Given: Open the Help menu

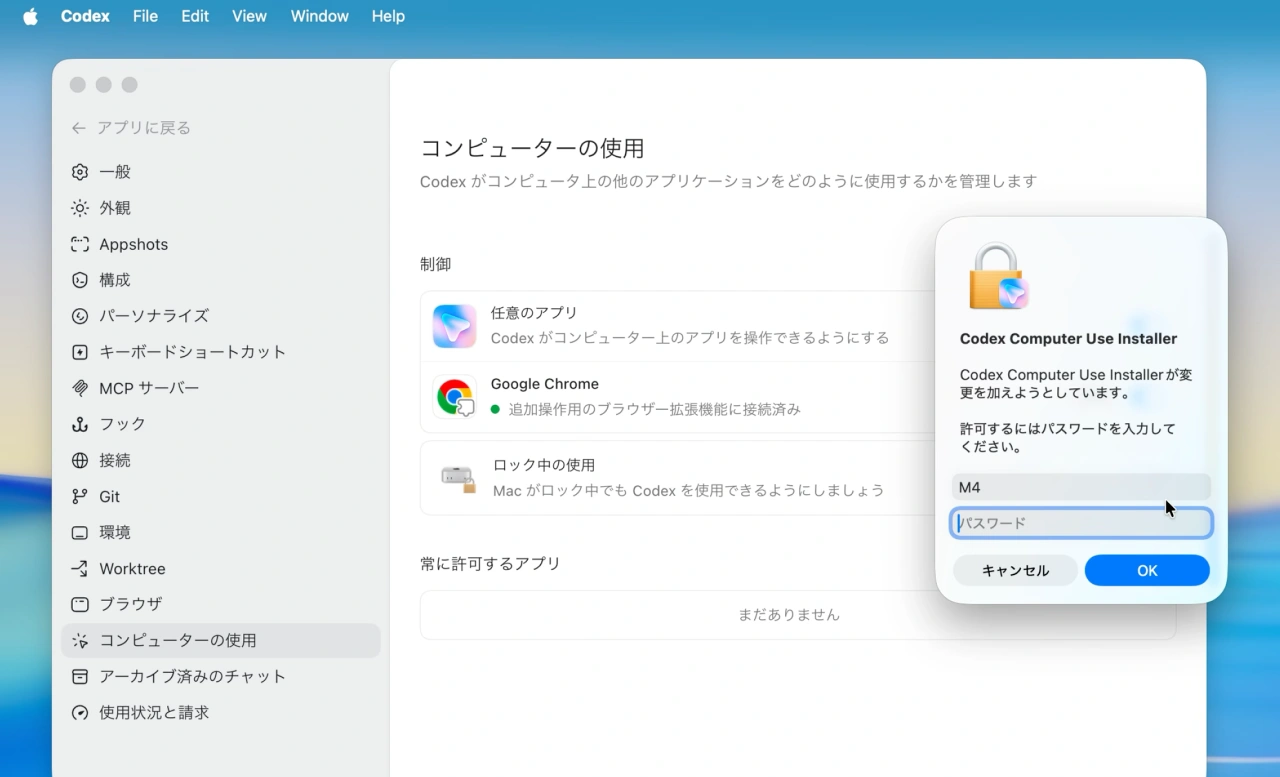Looking at the screenshot, I should [388, 16].
